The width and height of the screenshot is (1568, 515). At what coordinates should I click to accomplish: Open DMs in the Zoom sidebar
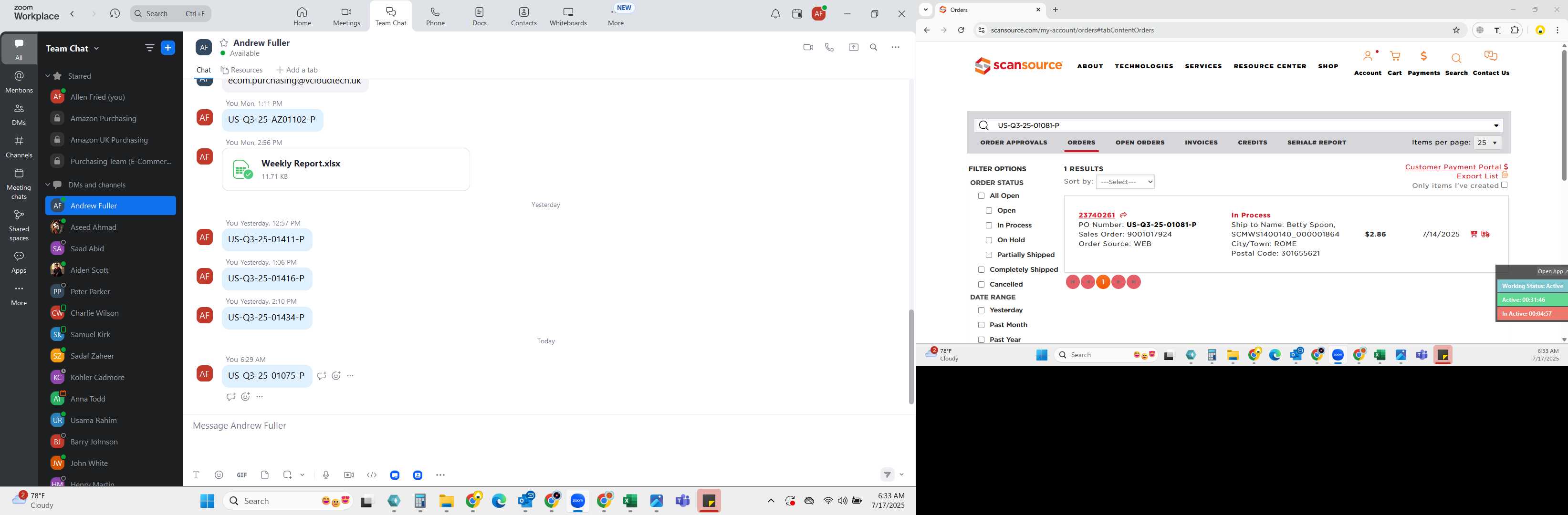(19, 114)
